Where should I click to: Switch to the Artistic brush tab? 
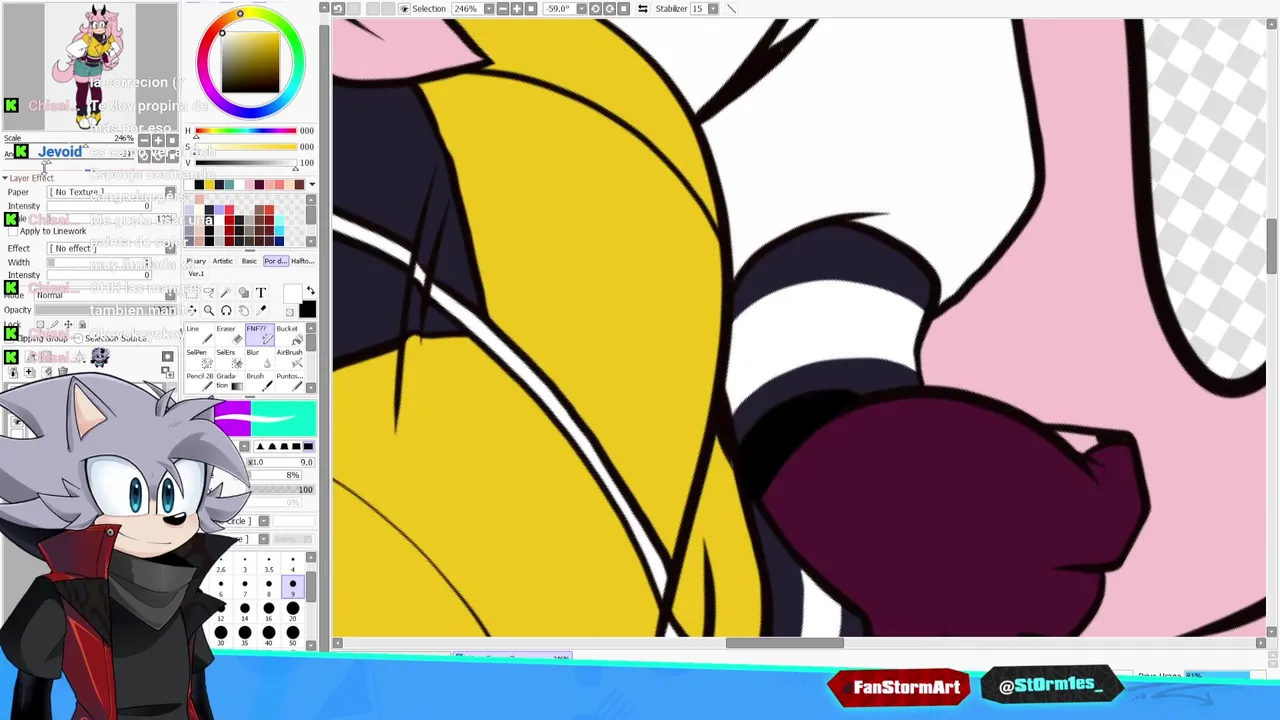[222, 261]
